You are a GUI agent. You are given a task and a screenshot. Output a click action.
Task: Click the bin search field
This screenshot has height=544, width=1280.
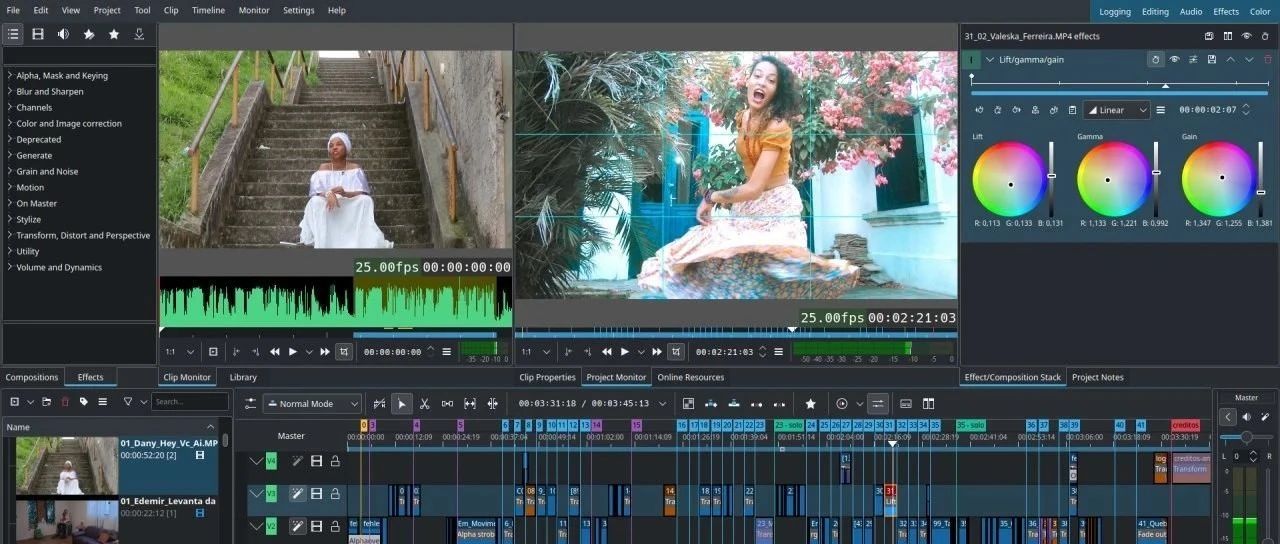pyautogui.click(x=190, y=402)
